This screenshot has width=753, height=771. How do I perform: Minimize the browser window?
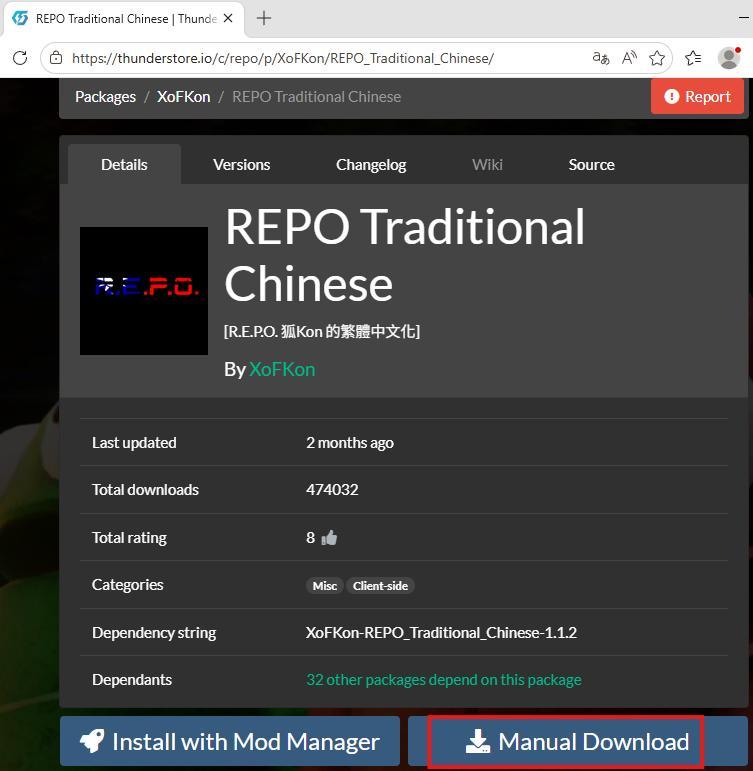744,18
